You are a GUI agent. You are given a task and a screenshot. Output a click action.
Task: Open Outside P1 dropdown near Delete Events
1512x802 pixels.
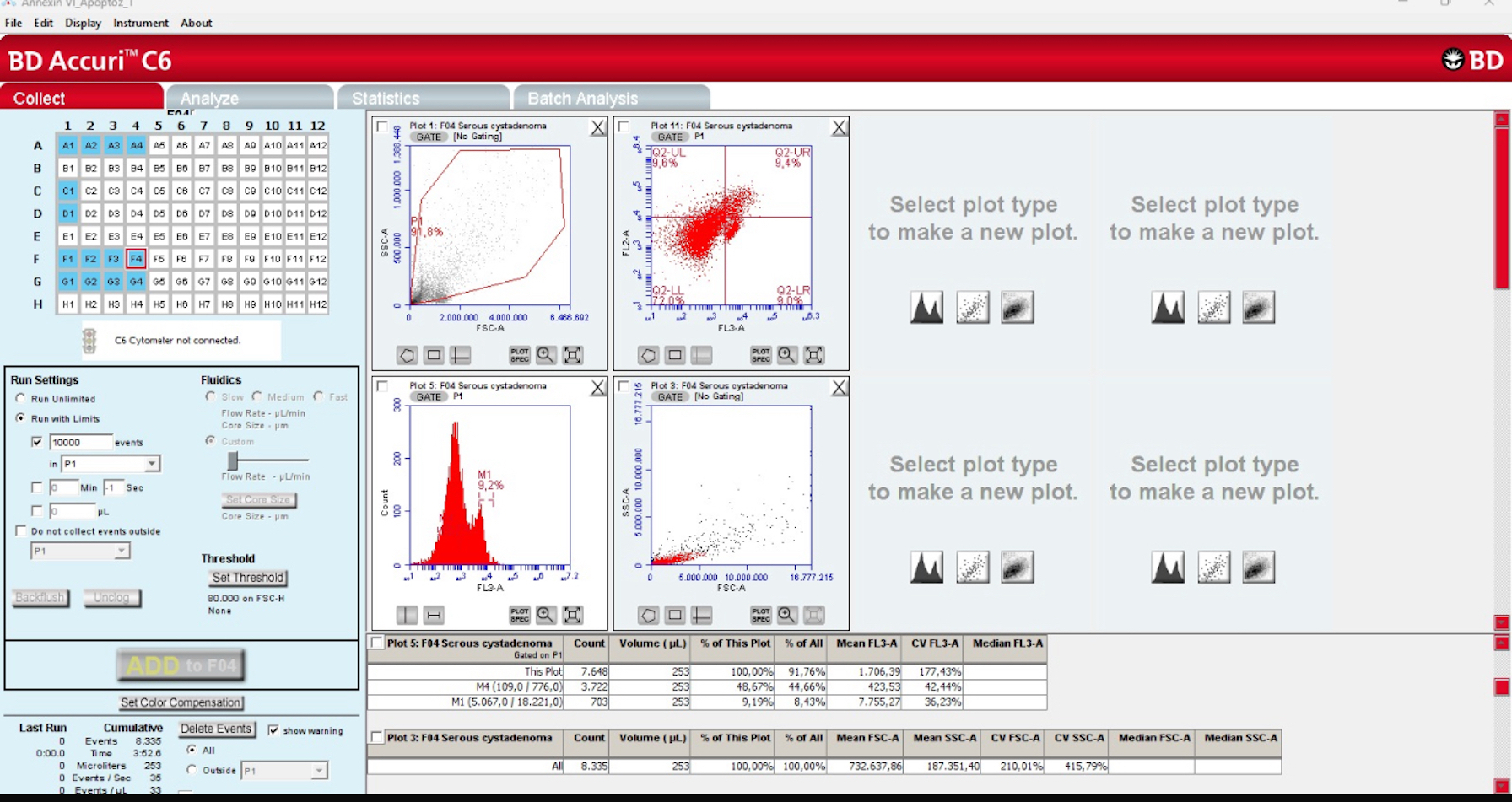coord(318,771)
